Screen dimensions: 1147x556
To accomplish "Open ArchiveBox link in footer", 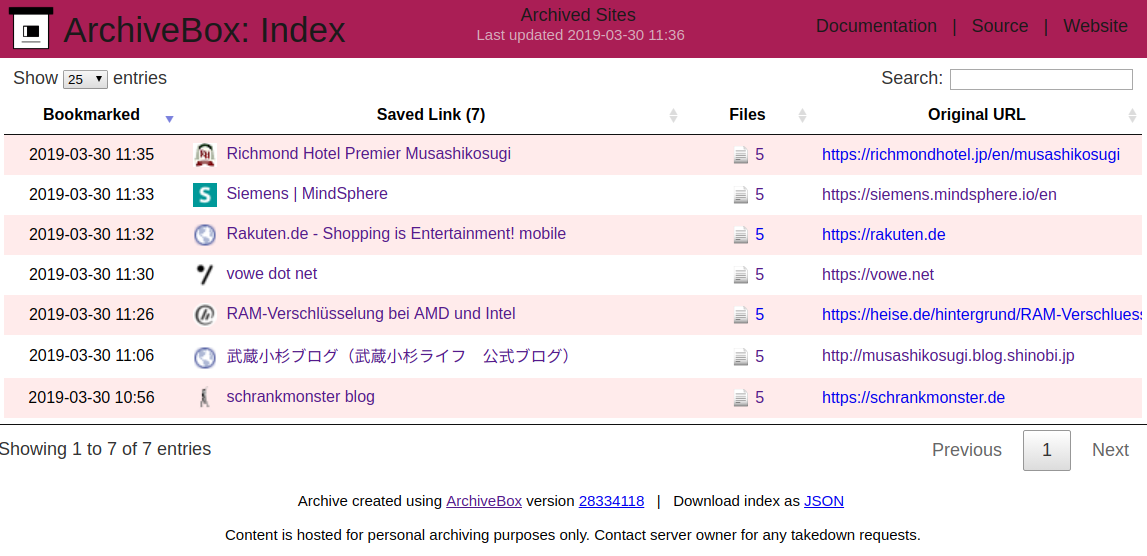I will coord(484,501).
